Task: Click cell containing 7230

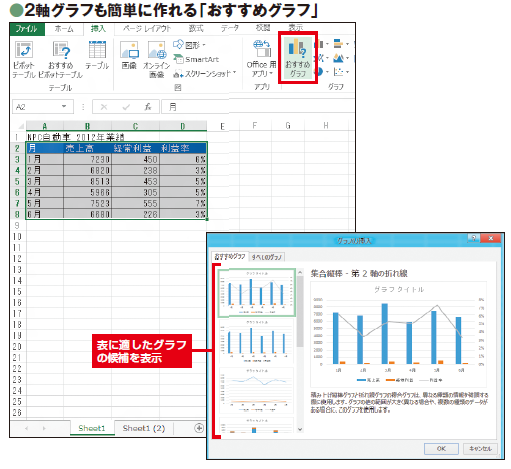Action: pos(87,159)
